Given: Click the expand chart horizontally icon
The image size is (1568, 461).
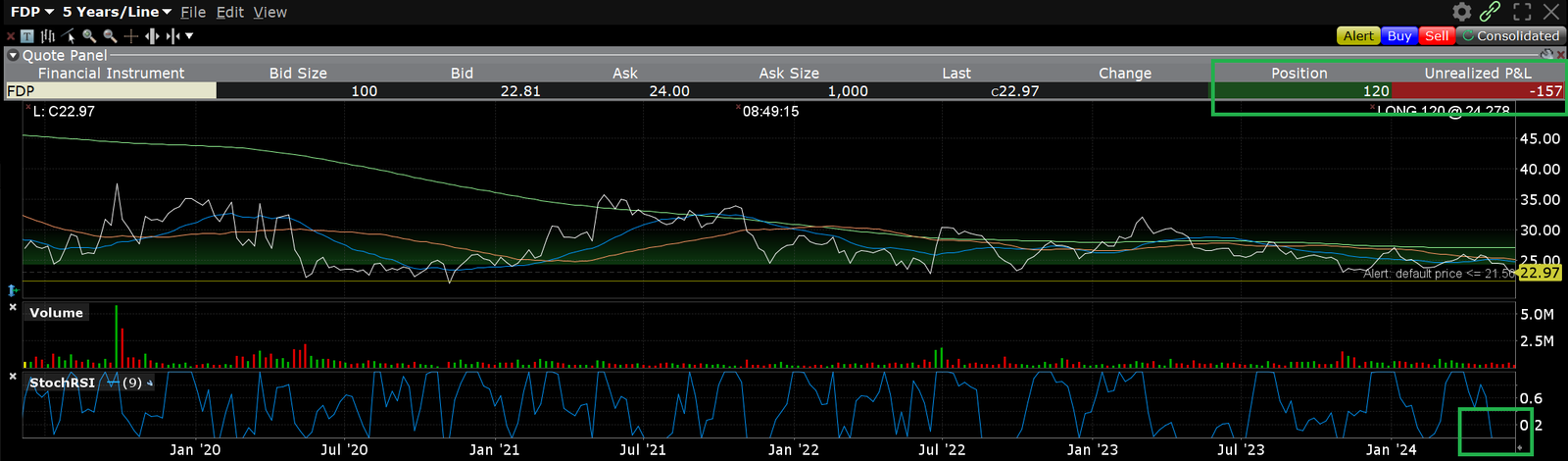Looking at the screenshot, I should tap(152, 36).
